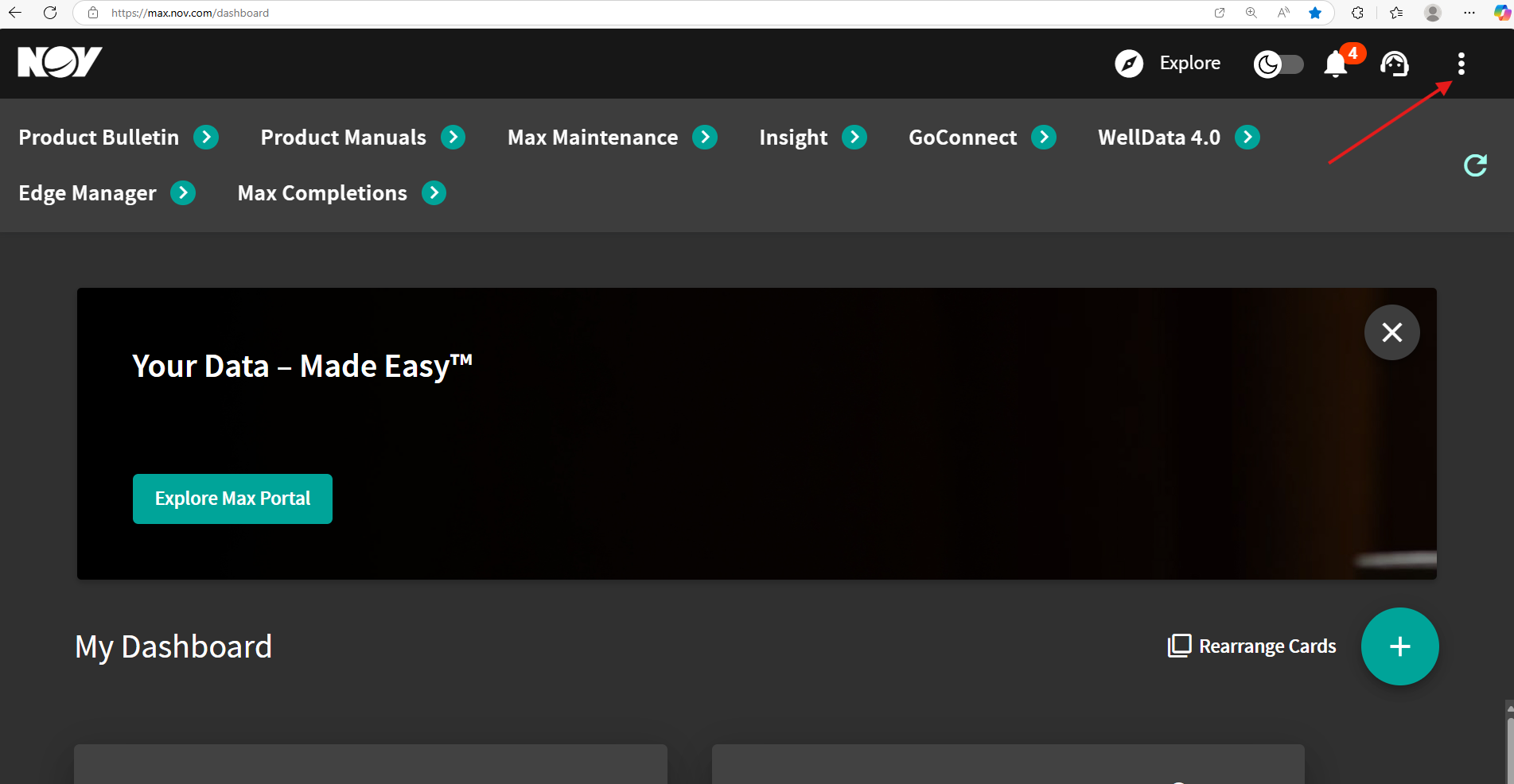
Task: Open notifications bell
Action: point(1336,64)
